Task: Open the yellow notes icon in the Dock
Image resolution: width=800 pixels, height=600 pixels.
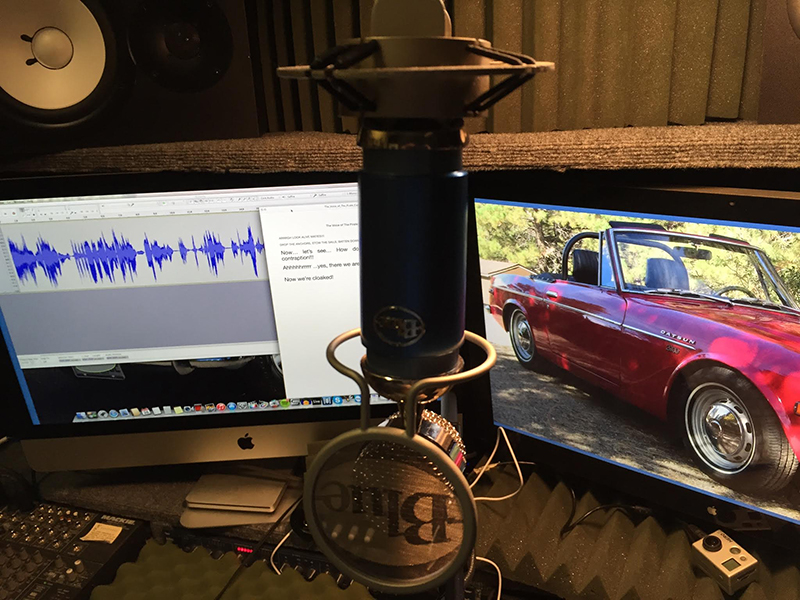Action: pyautogui.click(x=178, y=410)
